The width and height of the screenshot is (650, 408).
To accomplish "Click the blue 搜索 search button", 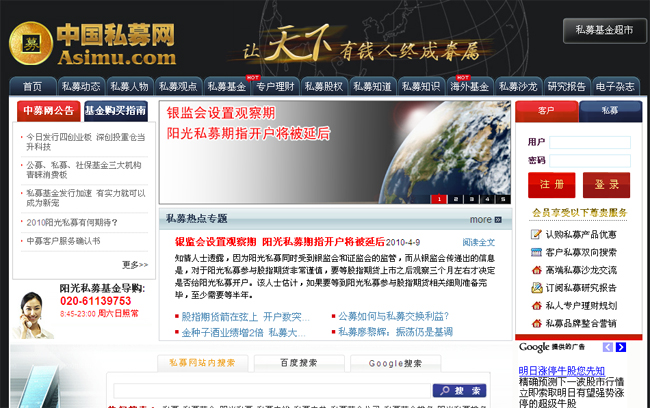I will tap(460, 390).
